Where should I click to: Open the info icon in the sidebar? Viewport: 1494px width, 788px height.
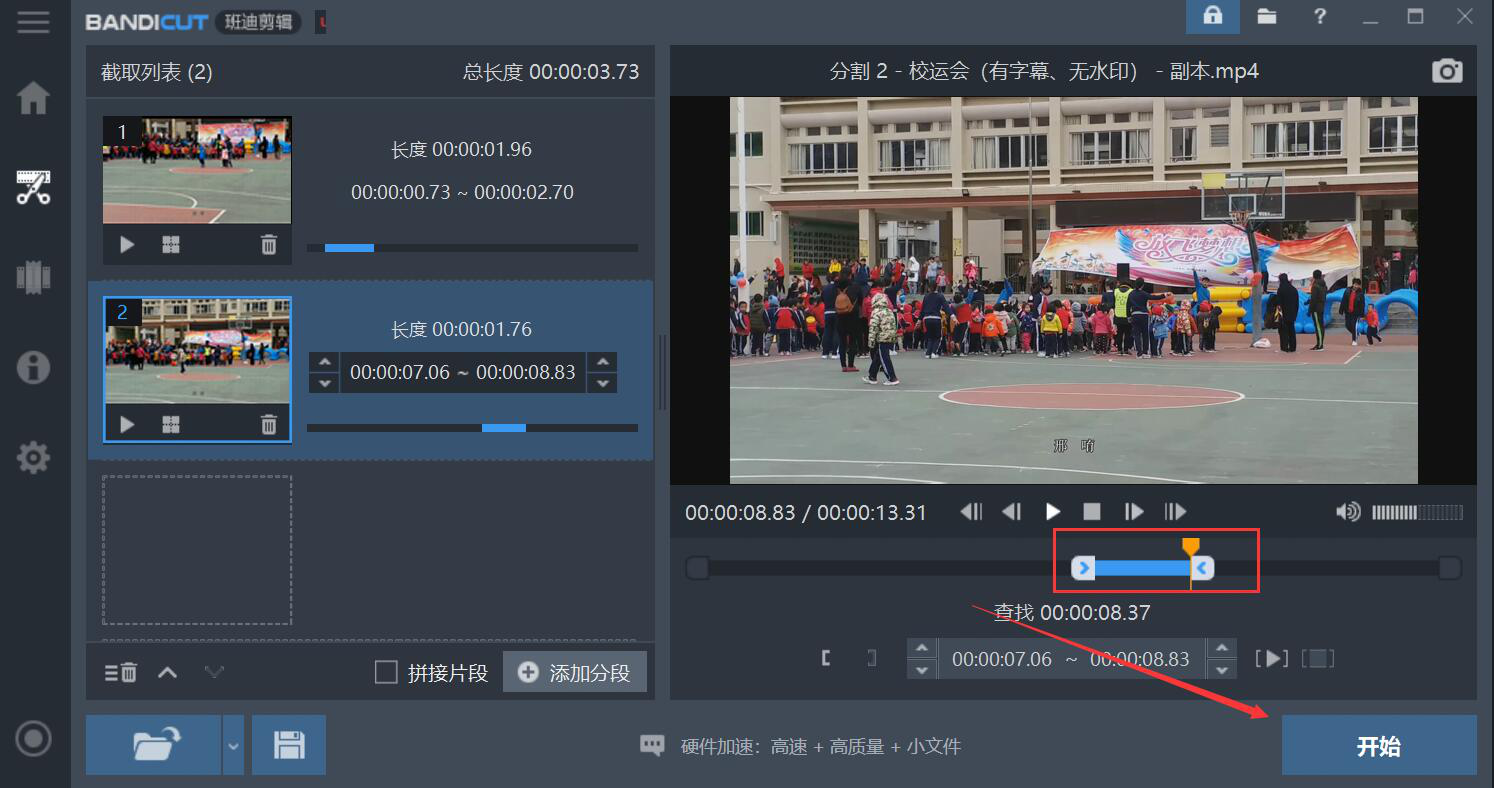(33, 367)
